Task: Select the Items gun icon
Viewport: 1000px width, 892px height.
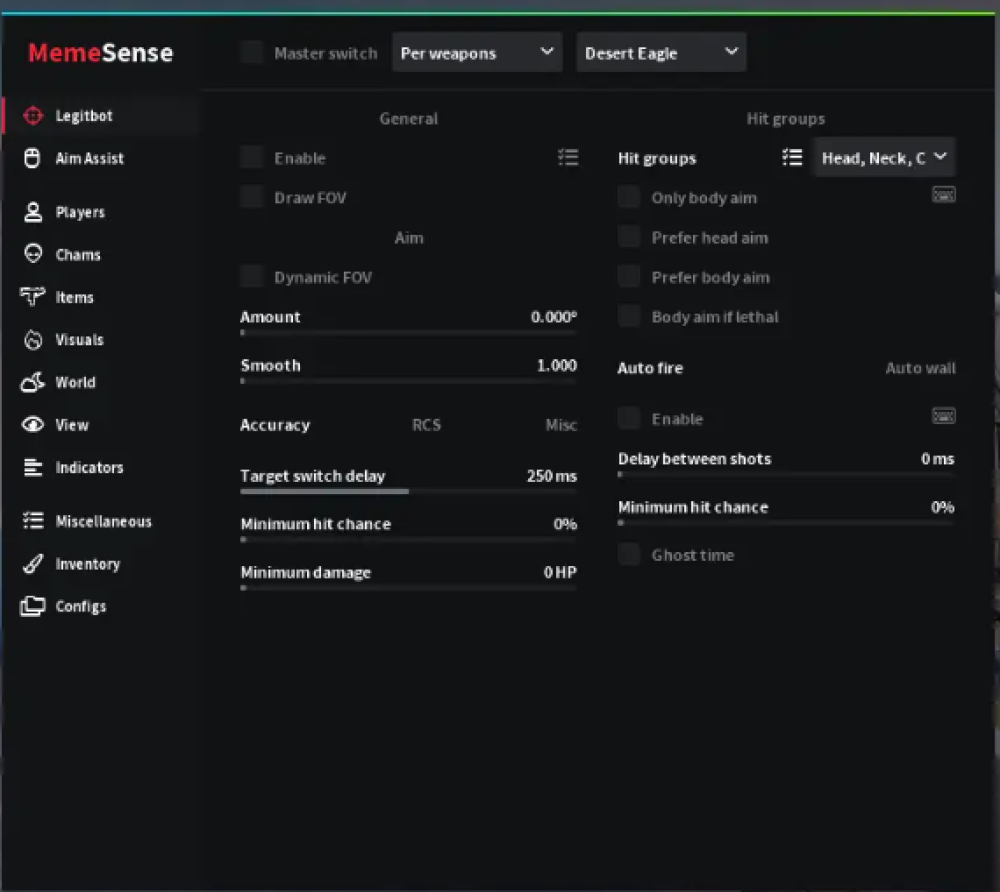Action: 33,297
